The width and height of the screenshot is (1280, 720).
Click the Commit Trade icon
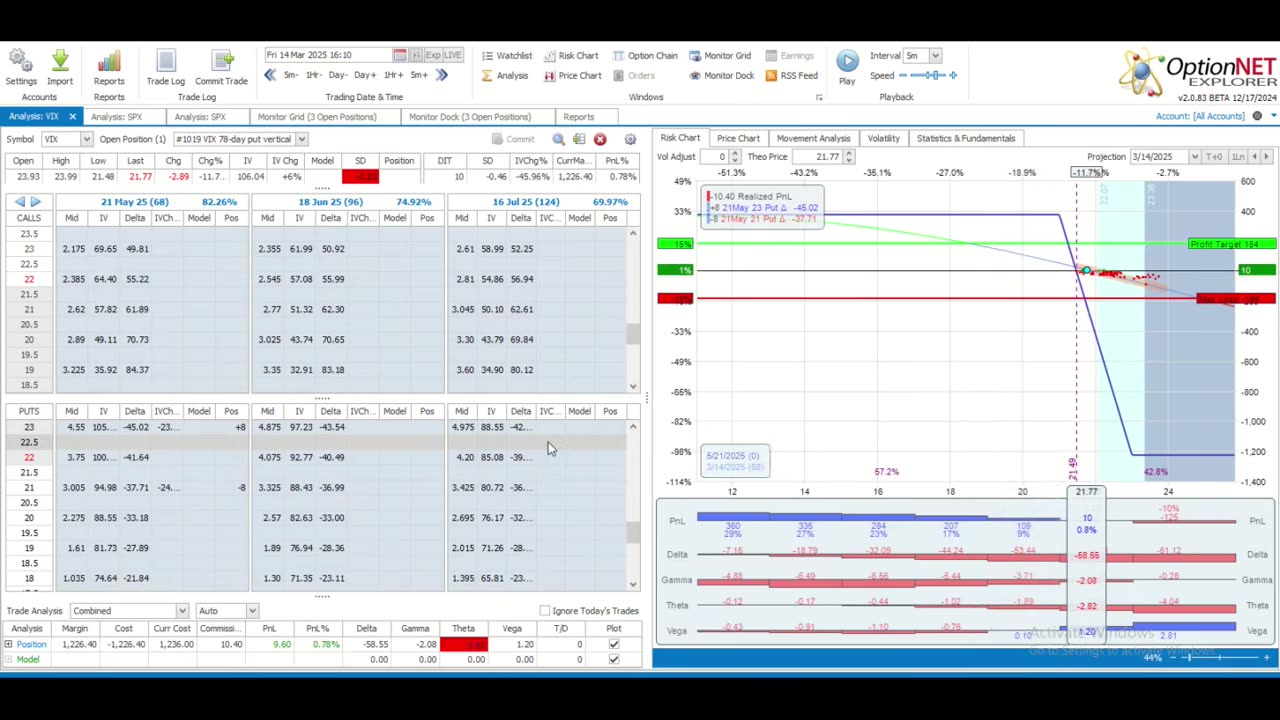[x=221, y=67]
